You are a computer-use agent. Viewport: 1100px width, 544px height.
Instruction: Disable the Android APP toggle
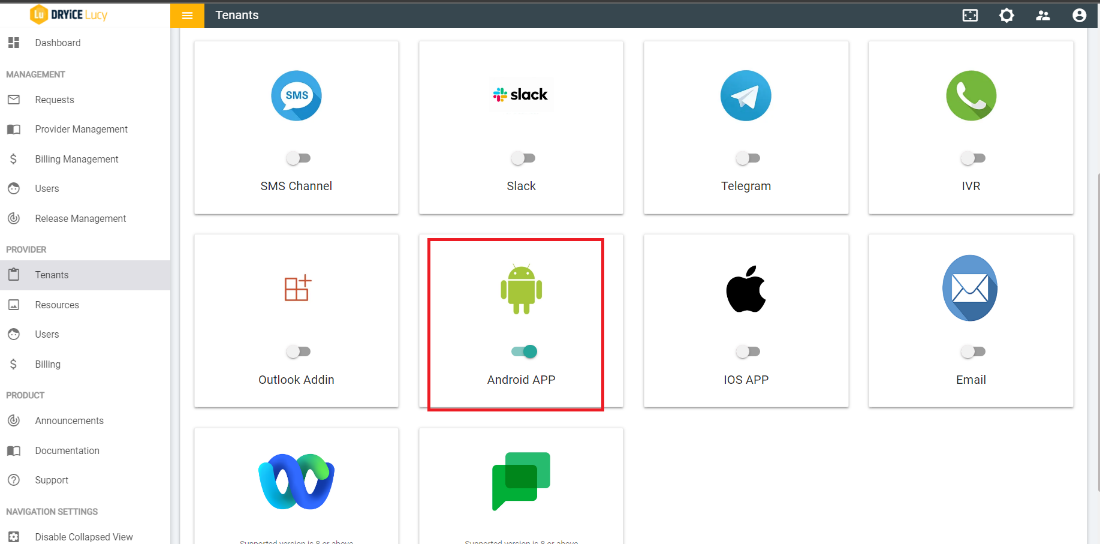click(524, 352)
